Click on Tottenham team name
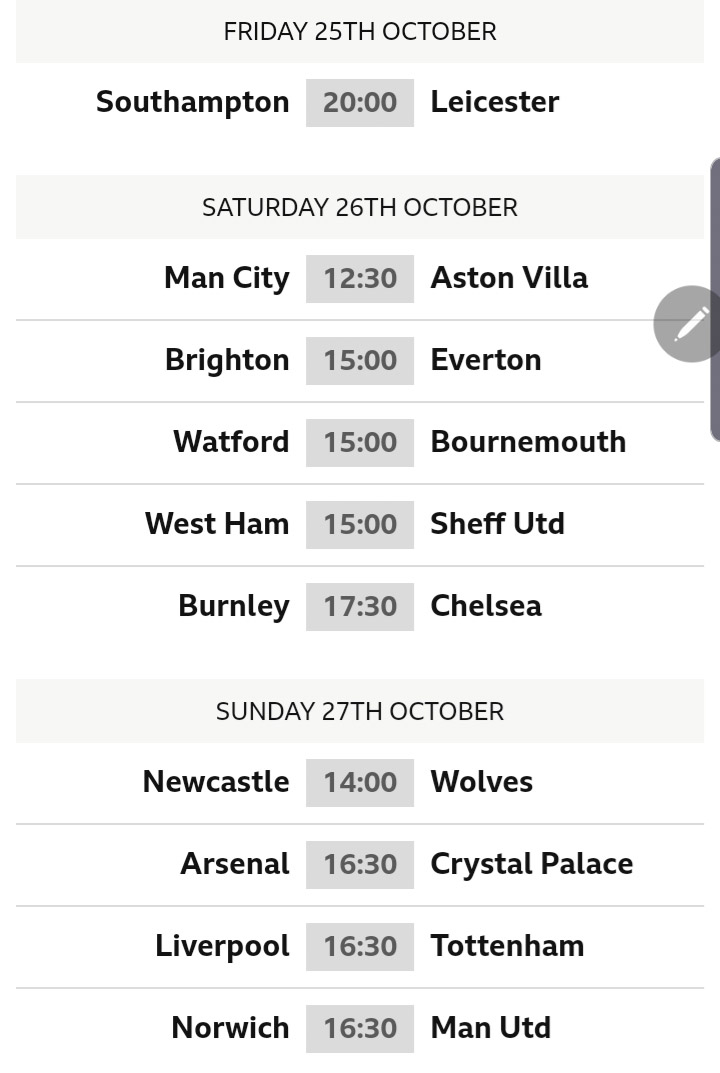 point(507,946)
